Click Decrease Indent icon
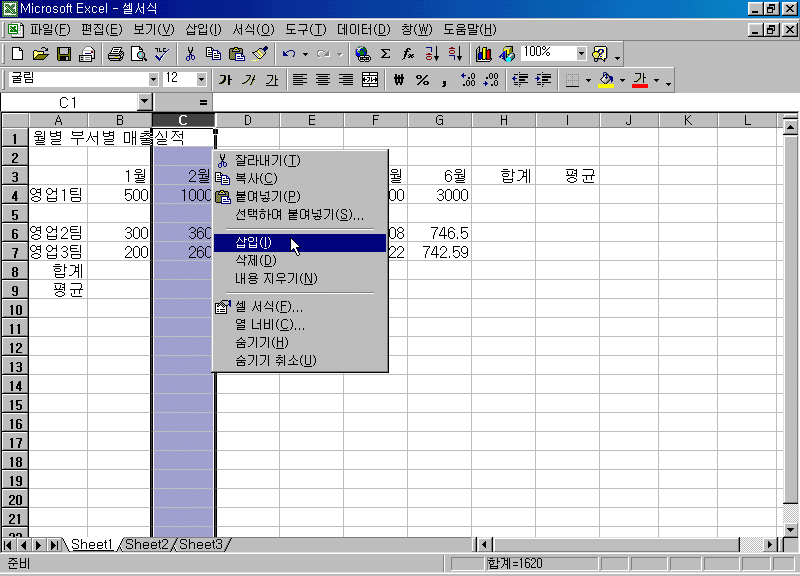800x576 pixels. pos(520,80)
